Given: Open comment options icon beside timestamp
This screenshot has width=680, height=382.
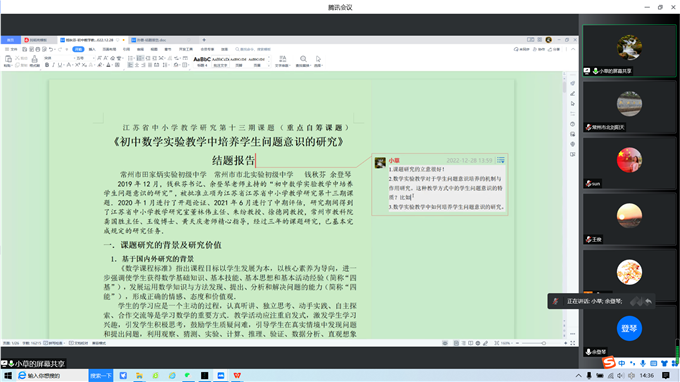Looking at the screenshot, I should click(x=501, y=160).
